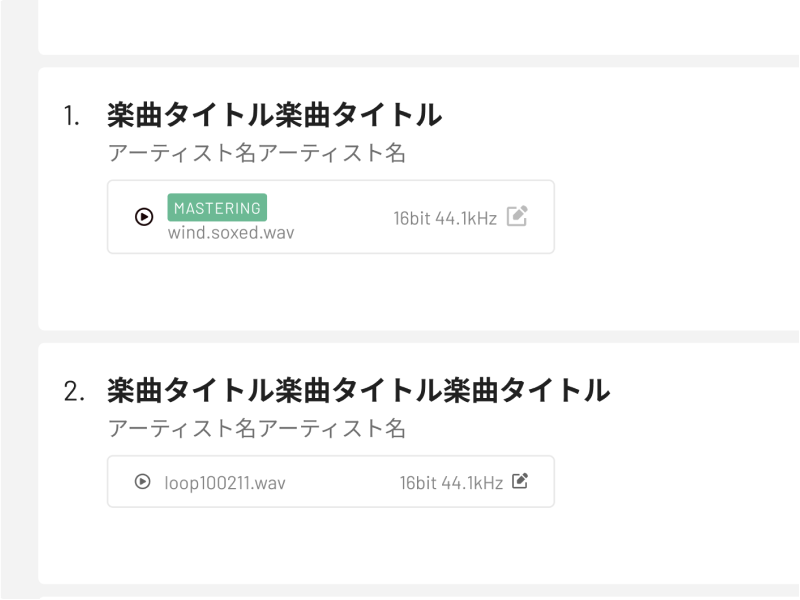Select track number 1 label

[x=71, y=117]
